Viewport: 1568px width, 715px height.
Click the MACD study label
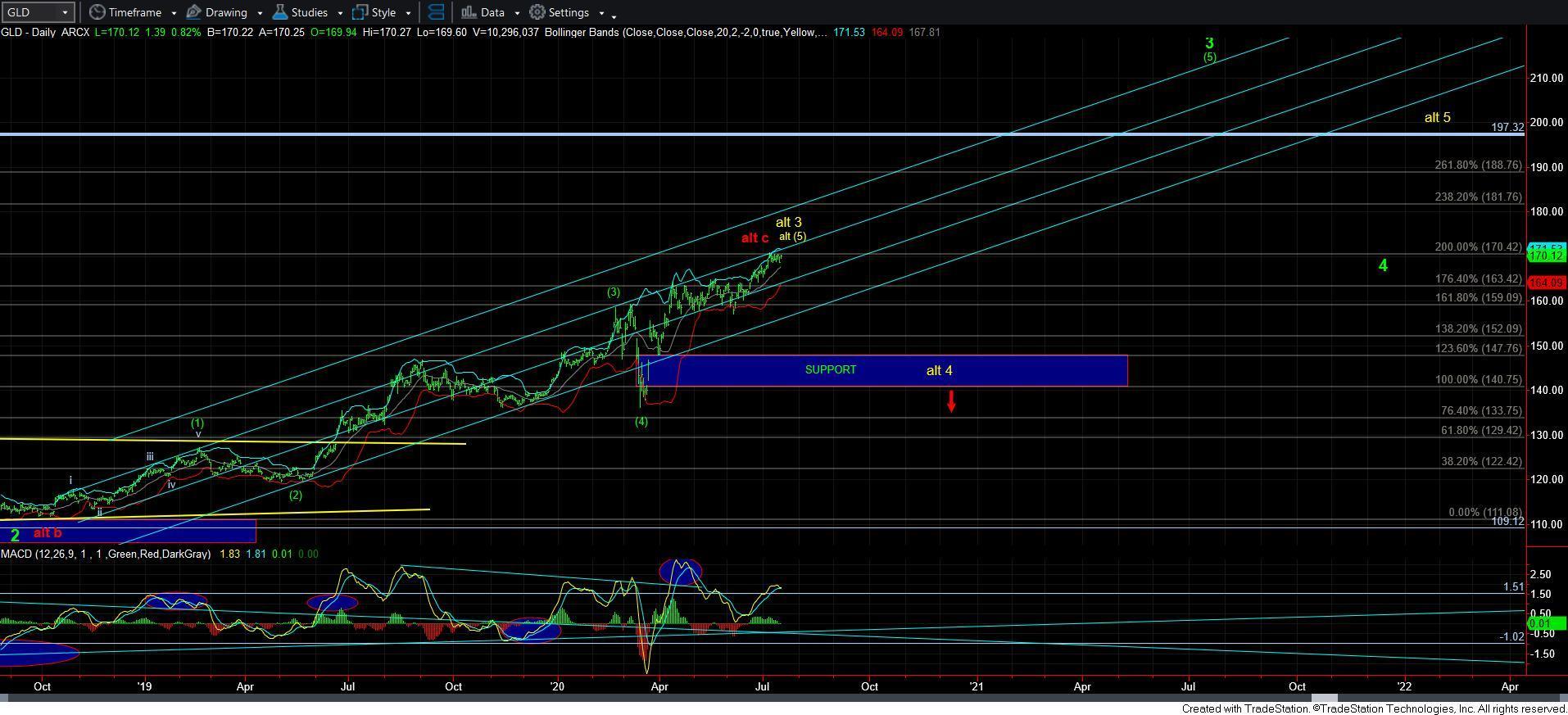[106, 554]
